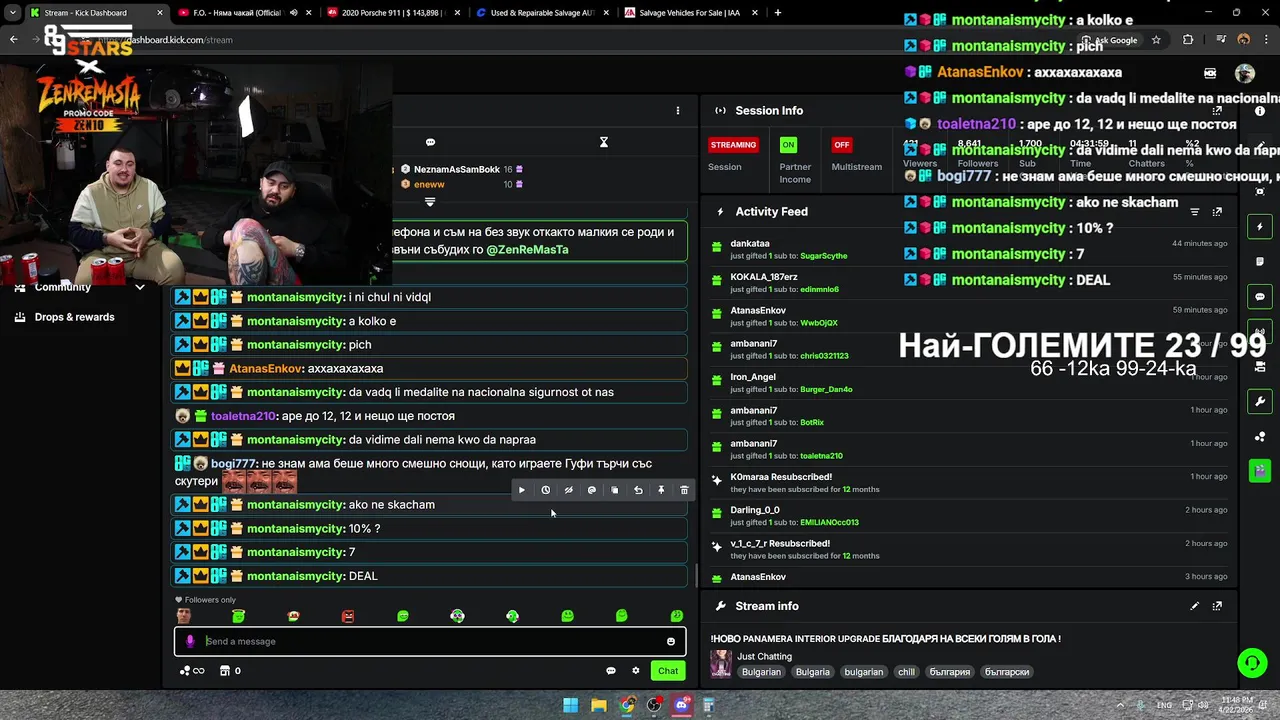Click the crossed-eye hide message icon

[568, 490]
